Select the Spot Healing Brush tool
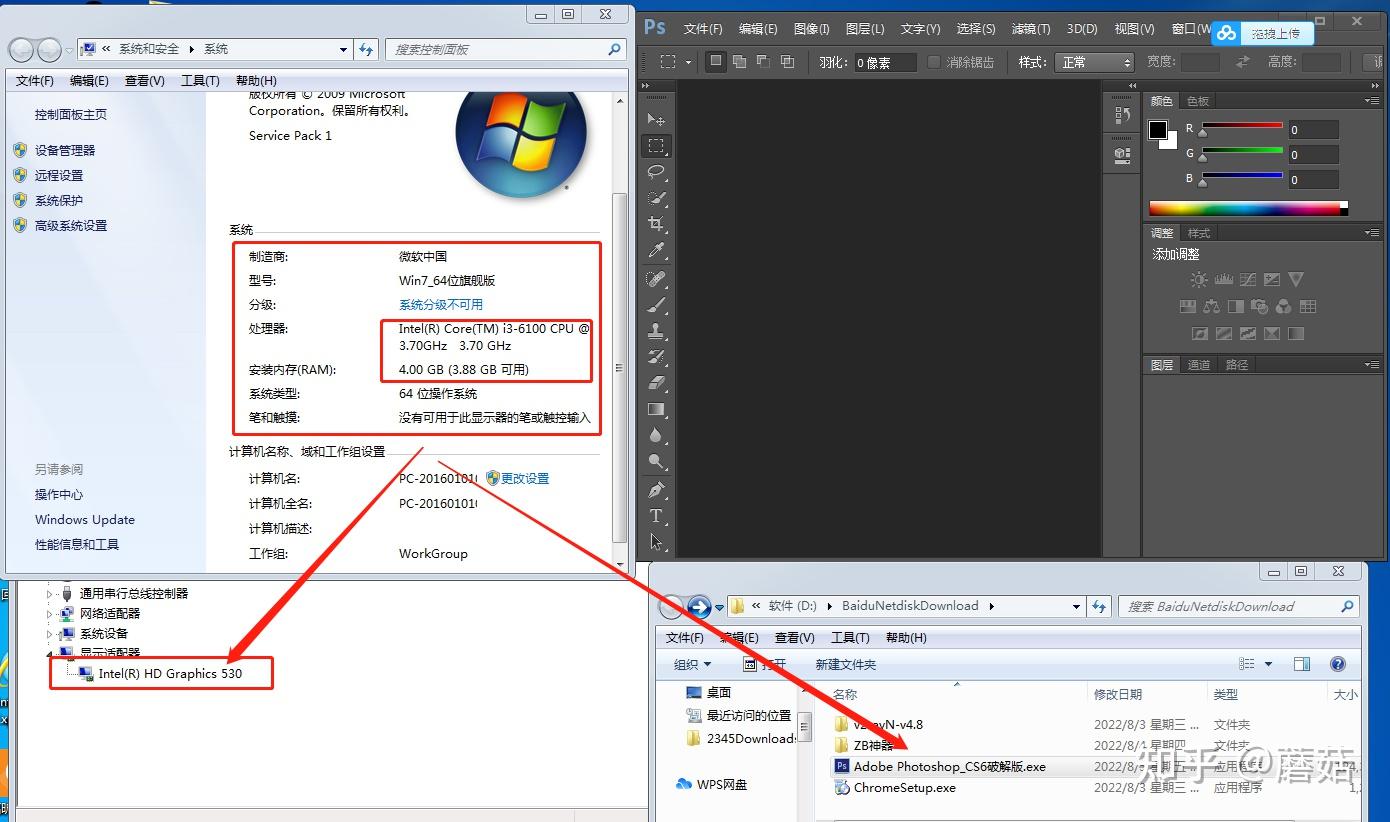The width and height of the screenshot is (1390, 822). 656,279
